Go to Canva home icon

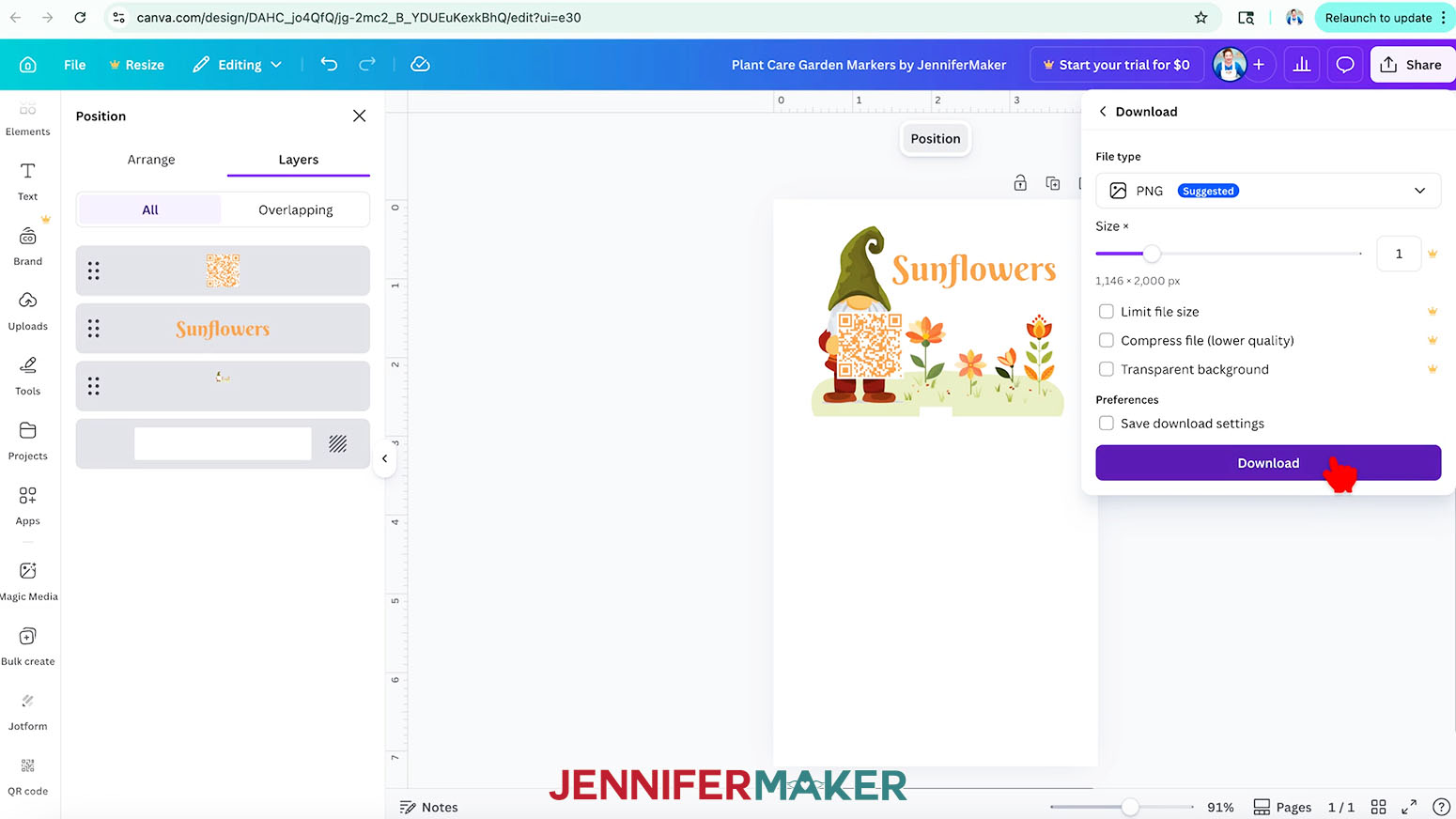pos(28,65)
